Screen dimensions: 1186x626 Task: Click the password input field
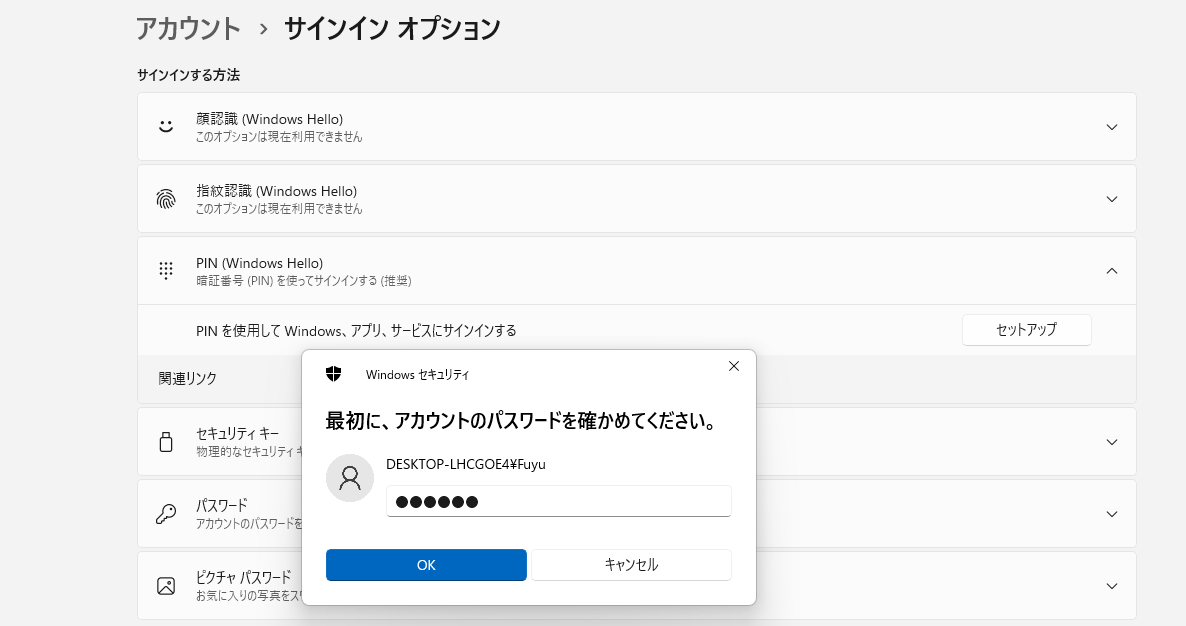(x=559, y=501)
